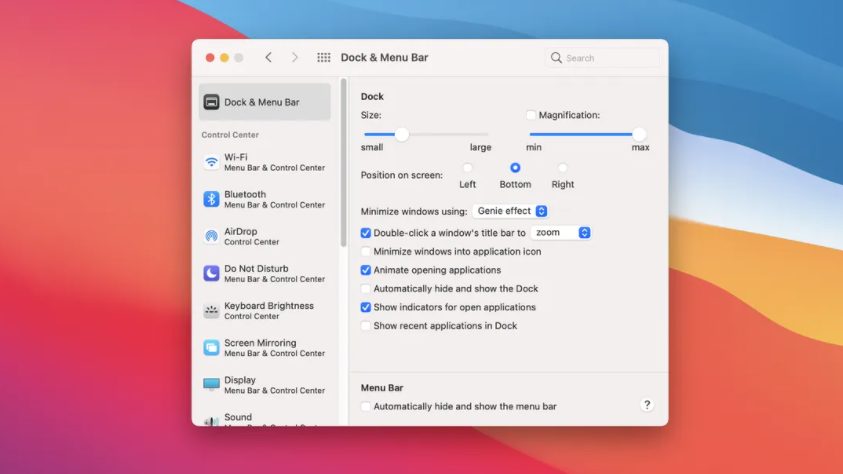Open the zoom title bar action dropdown
The height and width of the screenshot is (474, 843).
(561, 233)
